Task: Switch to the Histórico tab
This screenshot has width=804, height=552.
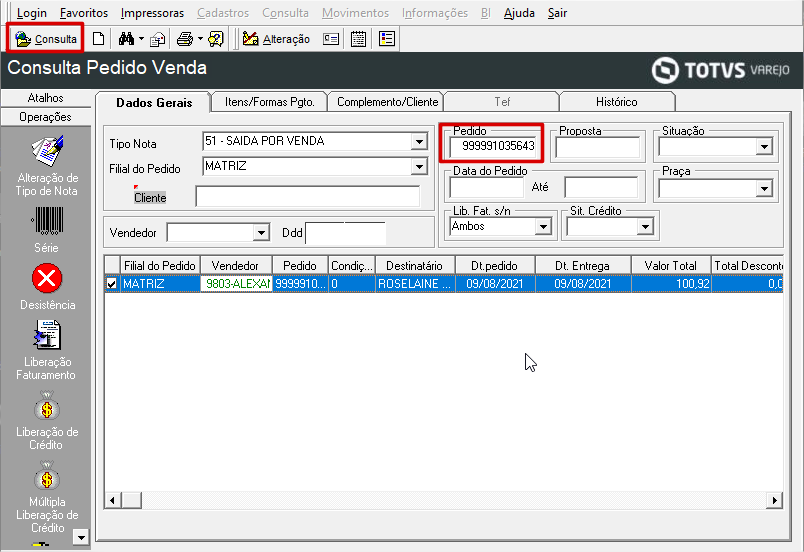Action: click(x=616, y=102)
